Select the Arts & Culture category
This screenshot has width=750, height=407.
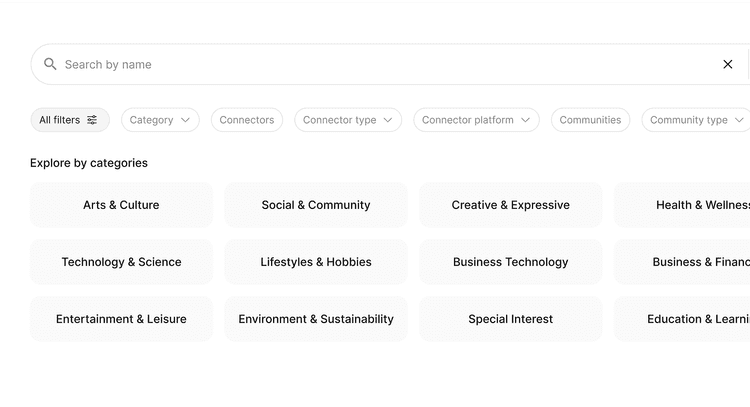point(121,205)
